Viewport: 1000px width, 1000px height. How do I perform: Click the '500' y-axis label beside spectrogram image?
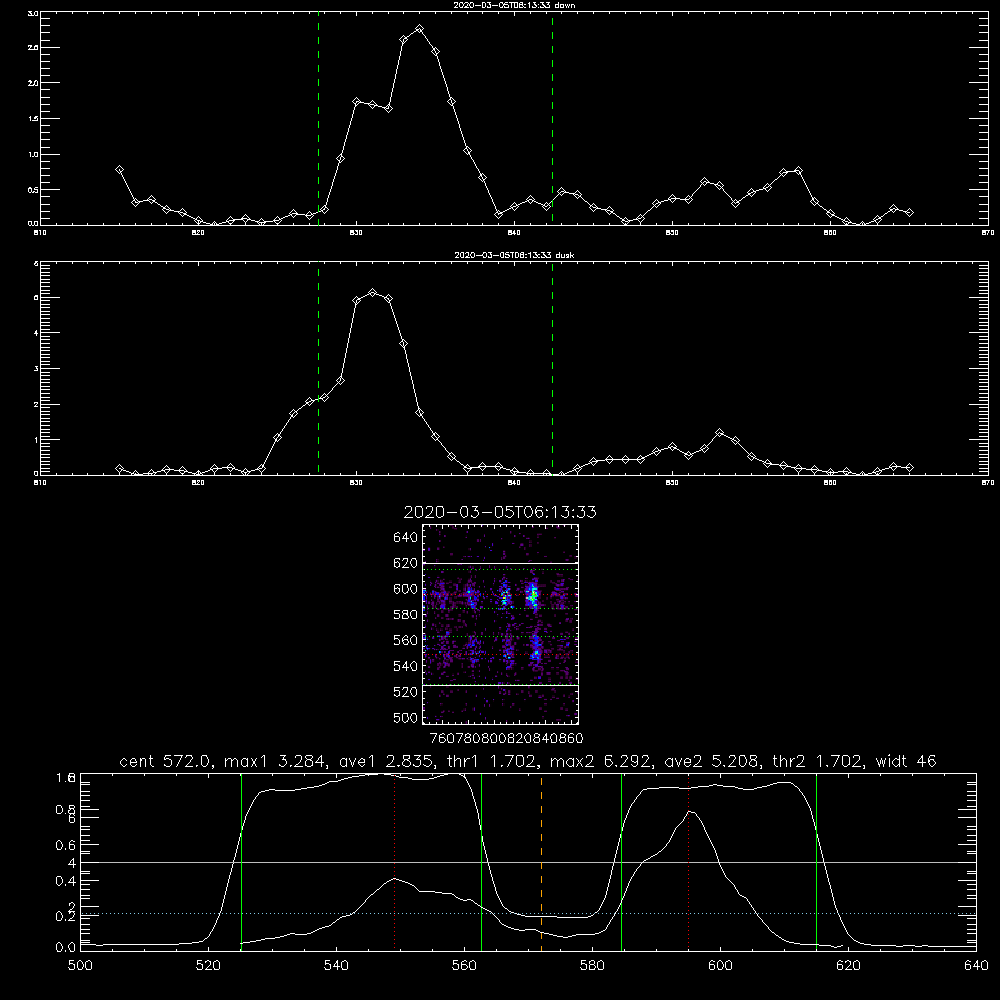[x=406, y=718]
